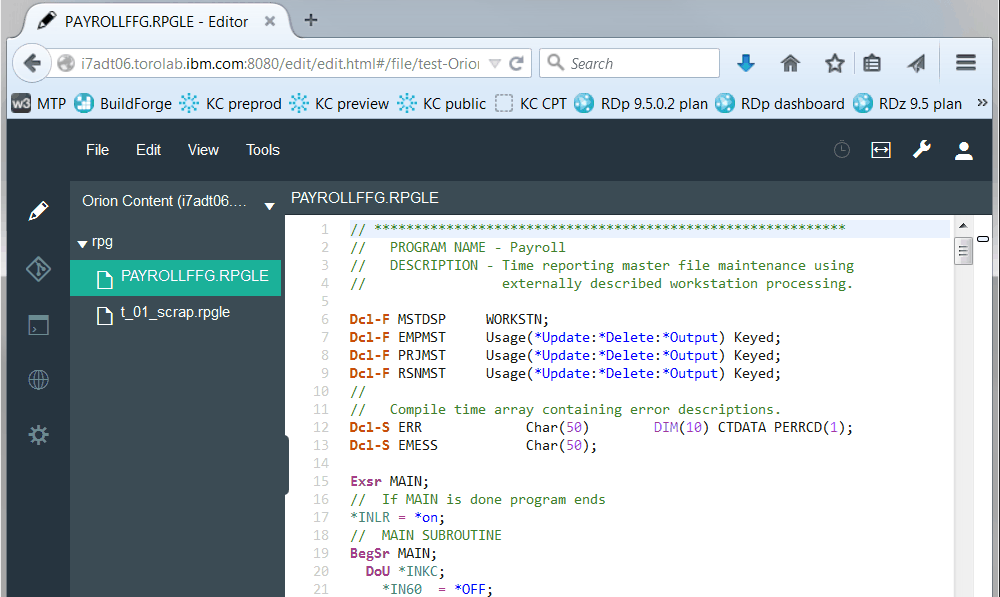This screenshot has width=1000, height=597.
Task: Expand the bookmarks overflow chevron
Action: (982, 103)
